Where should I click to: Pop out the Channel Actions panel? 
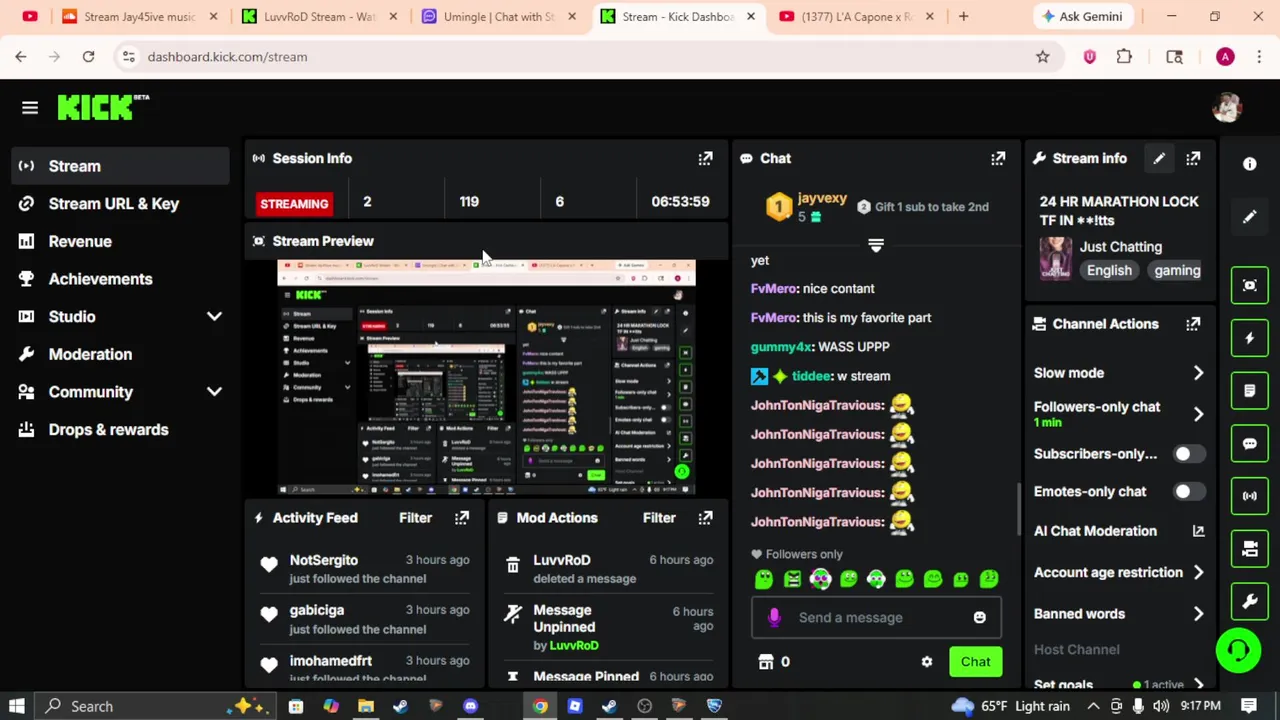point(1193,324)
